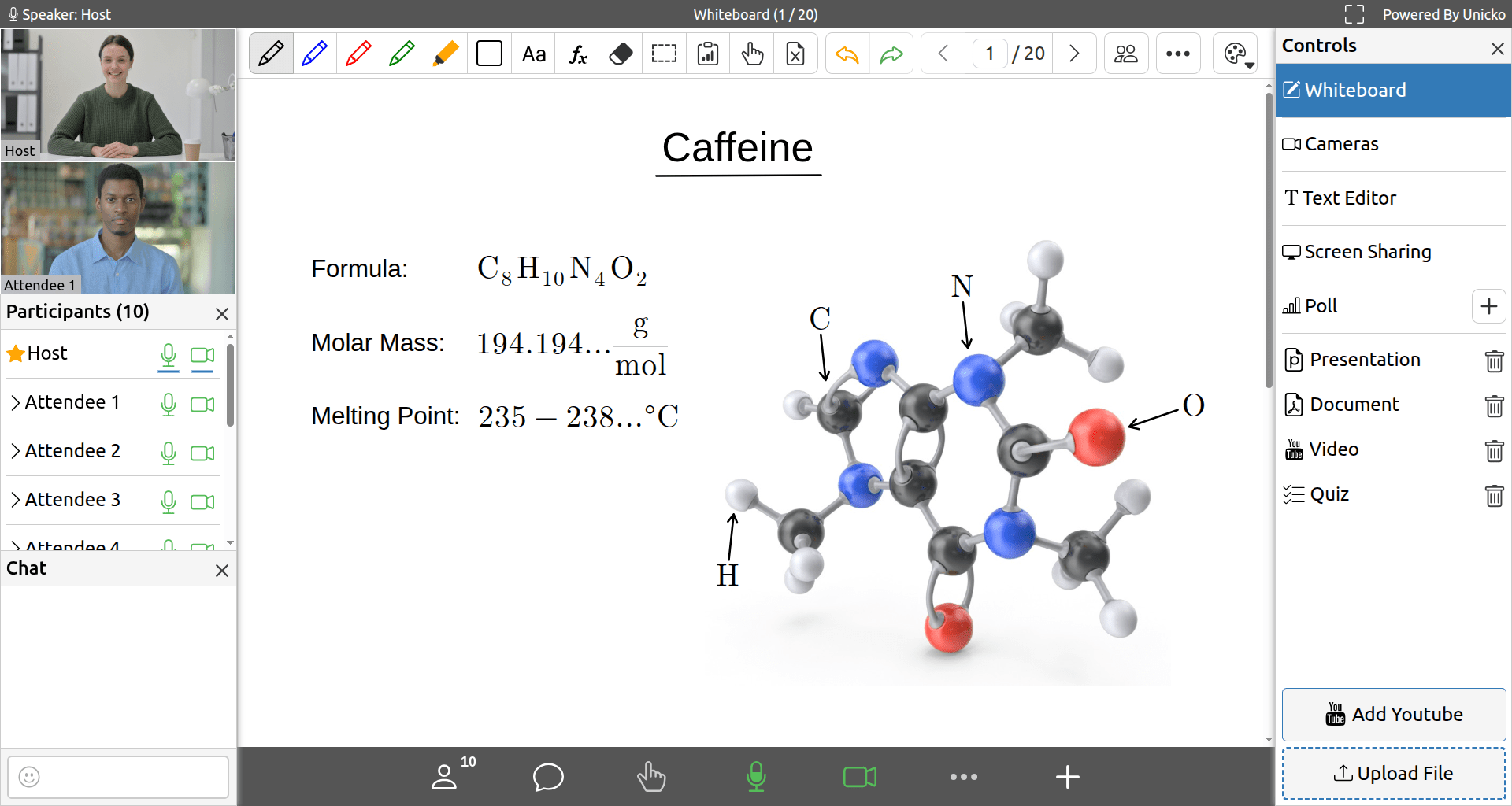Click the Add Youtube button
1512x806 pixels.
[x=1393, y=714]
